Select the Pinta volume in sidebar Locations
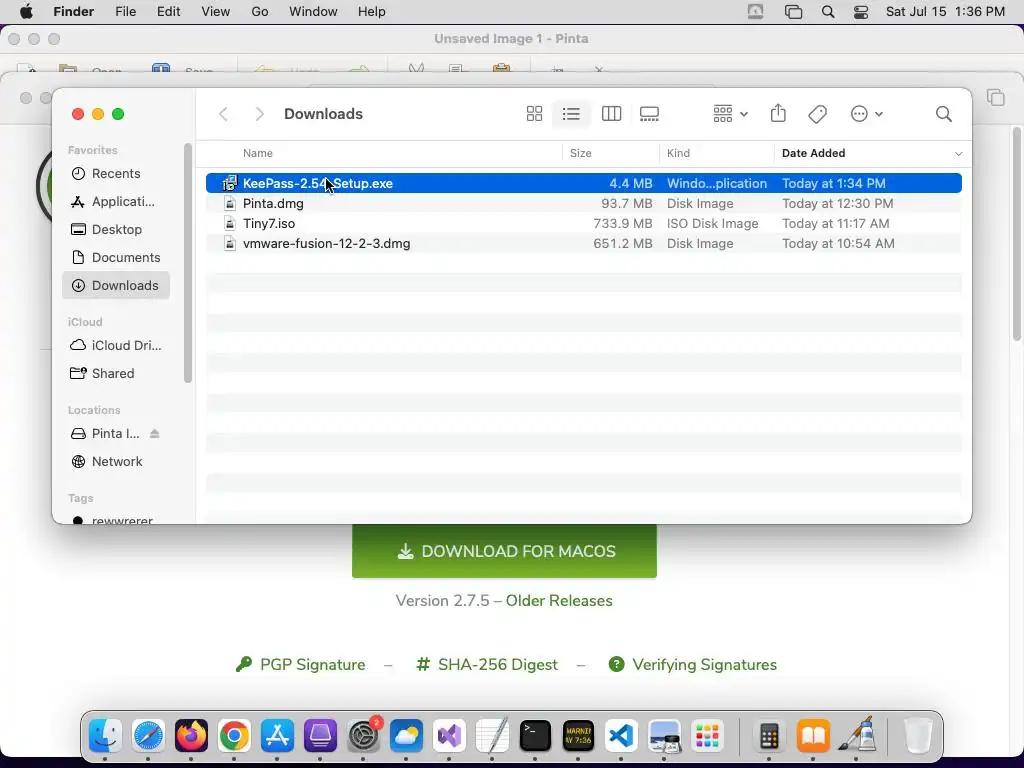Viewport: 1024px width, 768px height. 106,433
